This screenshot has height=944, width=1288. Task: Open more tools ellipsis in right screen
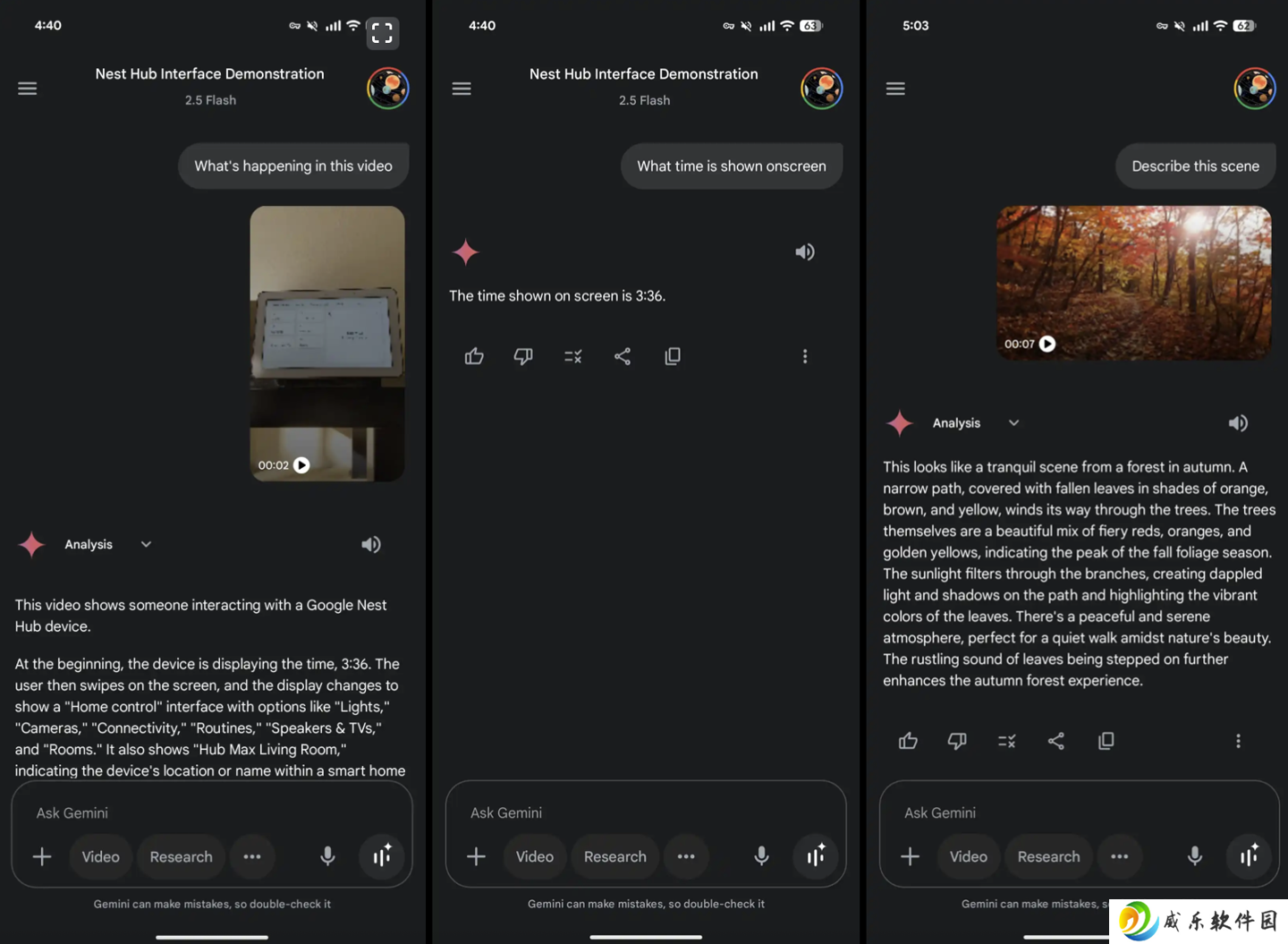coord(1120,856)
